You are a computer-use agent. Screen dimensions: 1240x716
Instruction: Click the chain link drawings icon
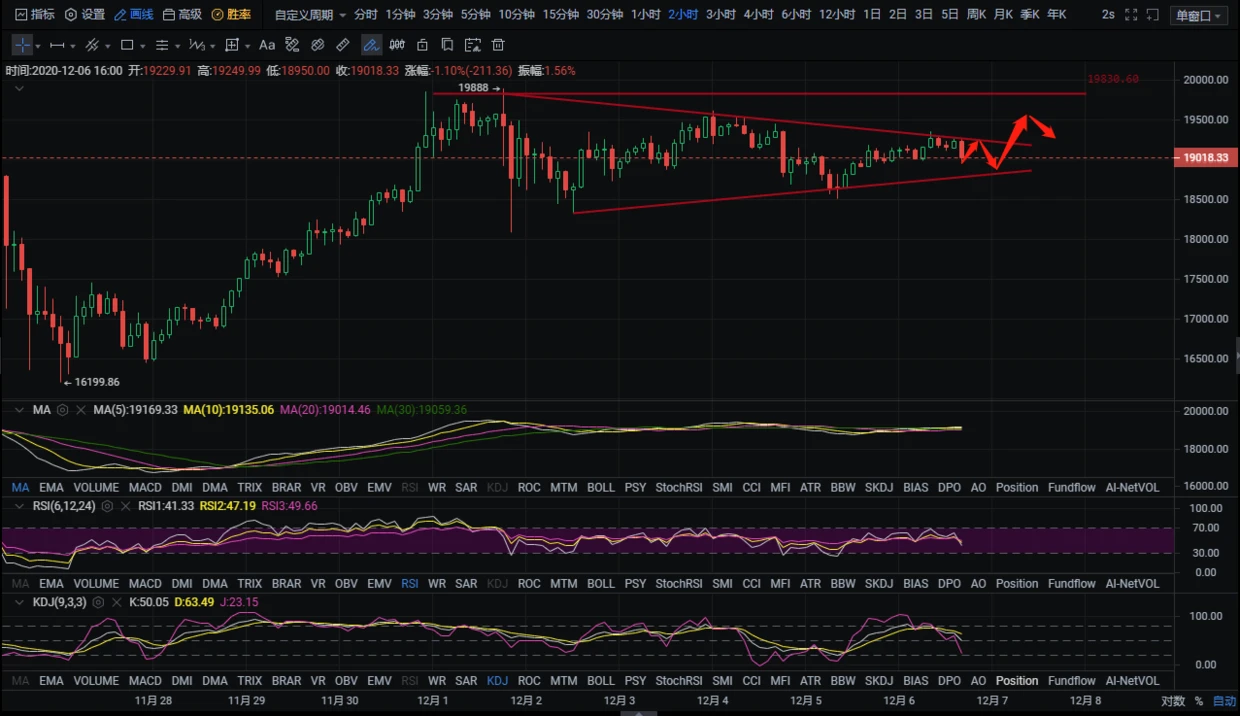coord(318,45)
